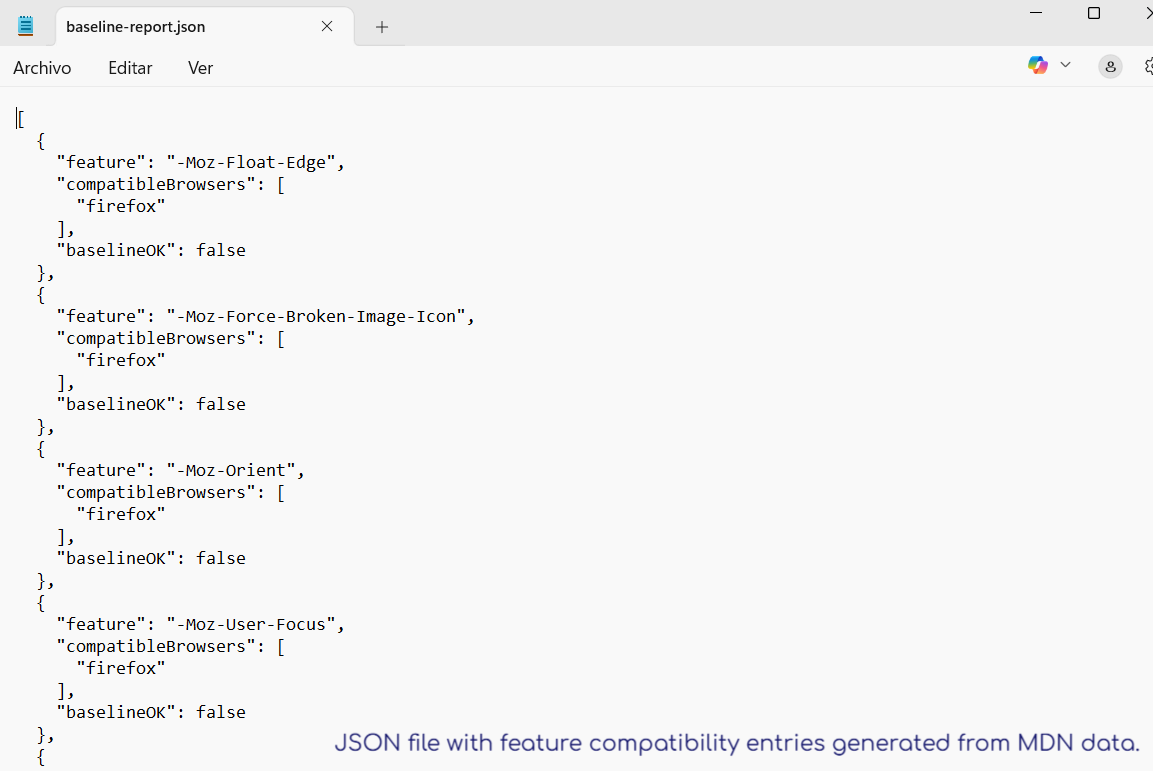Click the opening square bracket on first line
Image resolution: width=1153 pixels, height=771 pixels.
pyautogui.click(x=21, y=118)
